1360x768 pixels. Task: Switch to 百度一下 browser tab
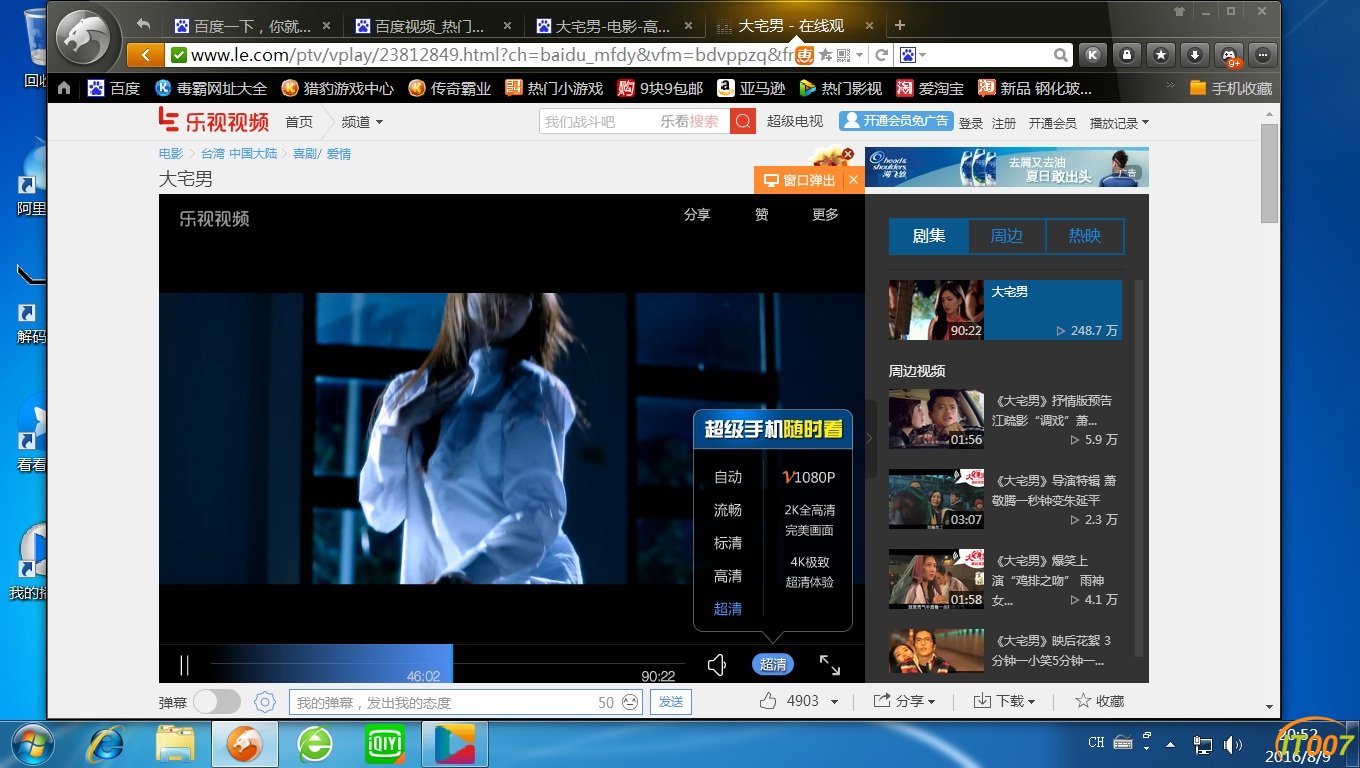(x=252, y=26)
